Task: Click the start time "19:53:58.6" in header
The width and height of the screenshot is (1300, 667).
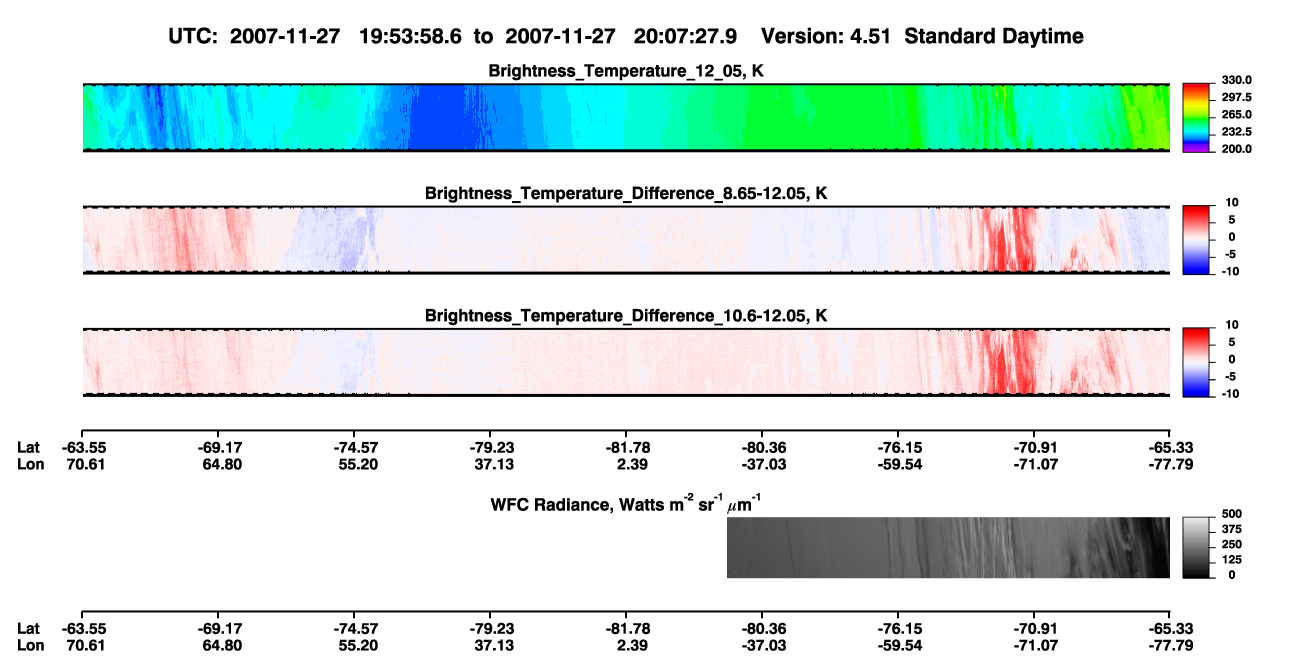Action: click(x=411, y=36)
